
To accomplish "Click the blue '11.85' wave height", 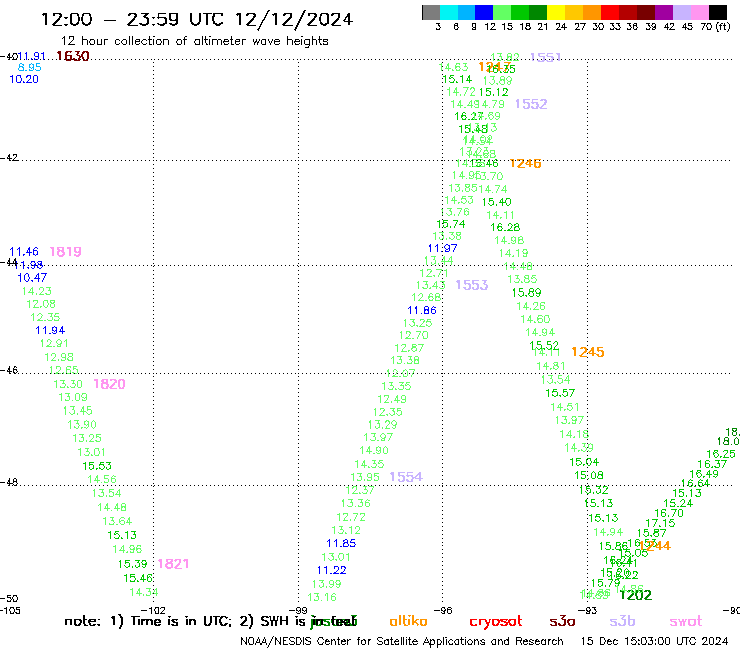I will coord(341,543).
